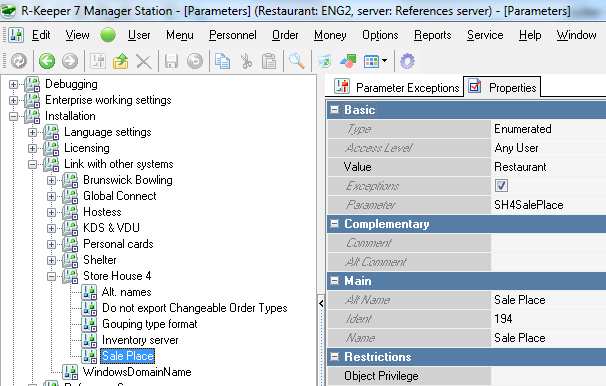Collapse the Store House 4 node

click(51, 276)
